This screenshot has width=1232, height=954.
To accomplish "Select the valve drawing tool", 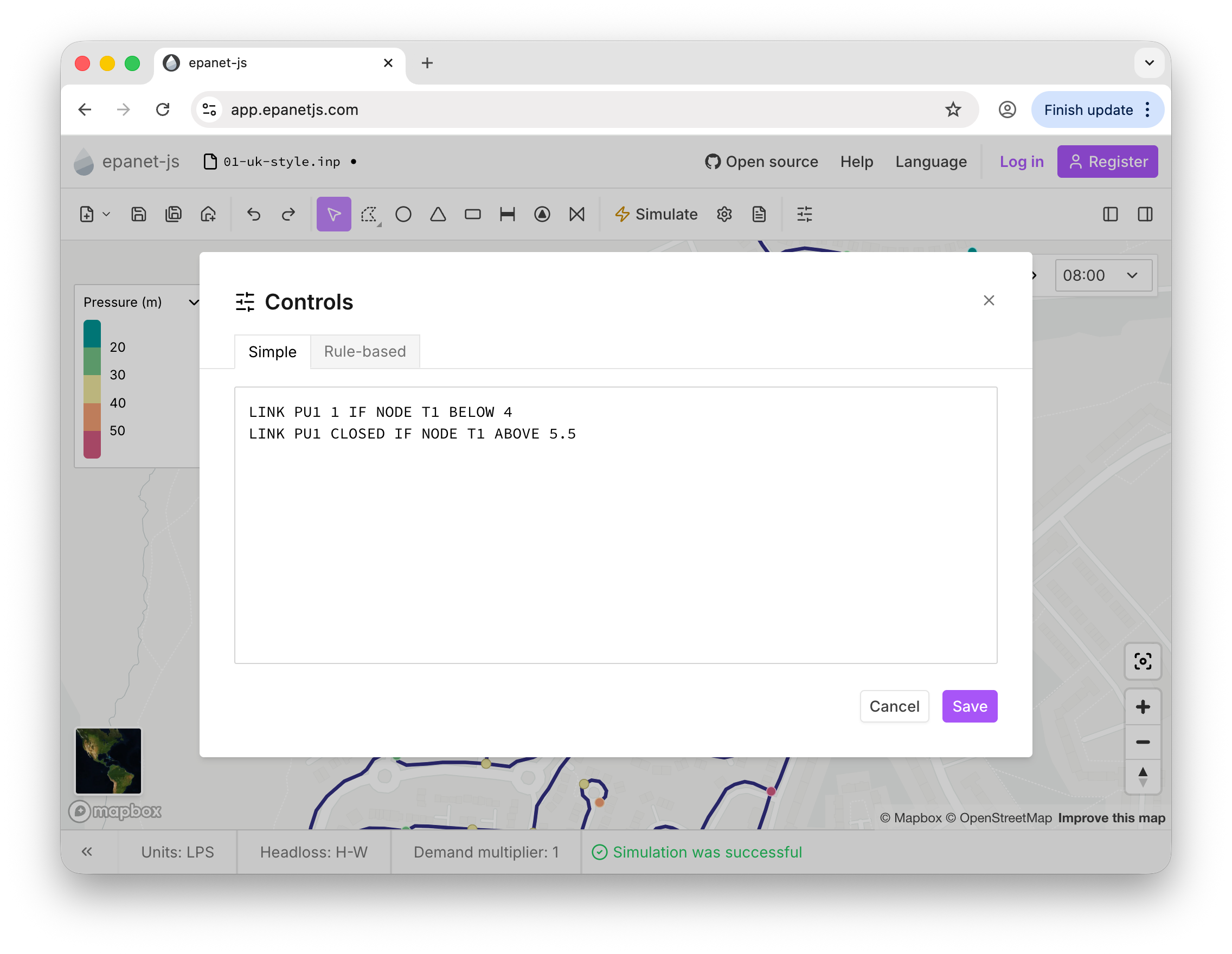I will click(x=576, y=214).
